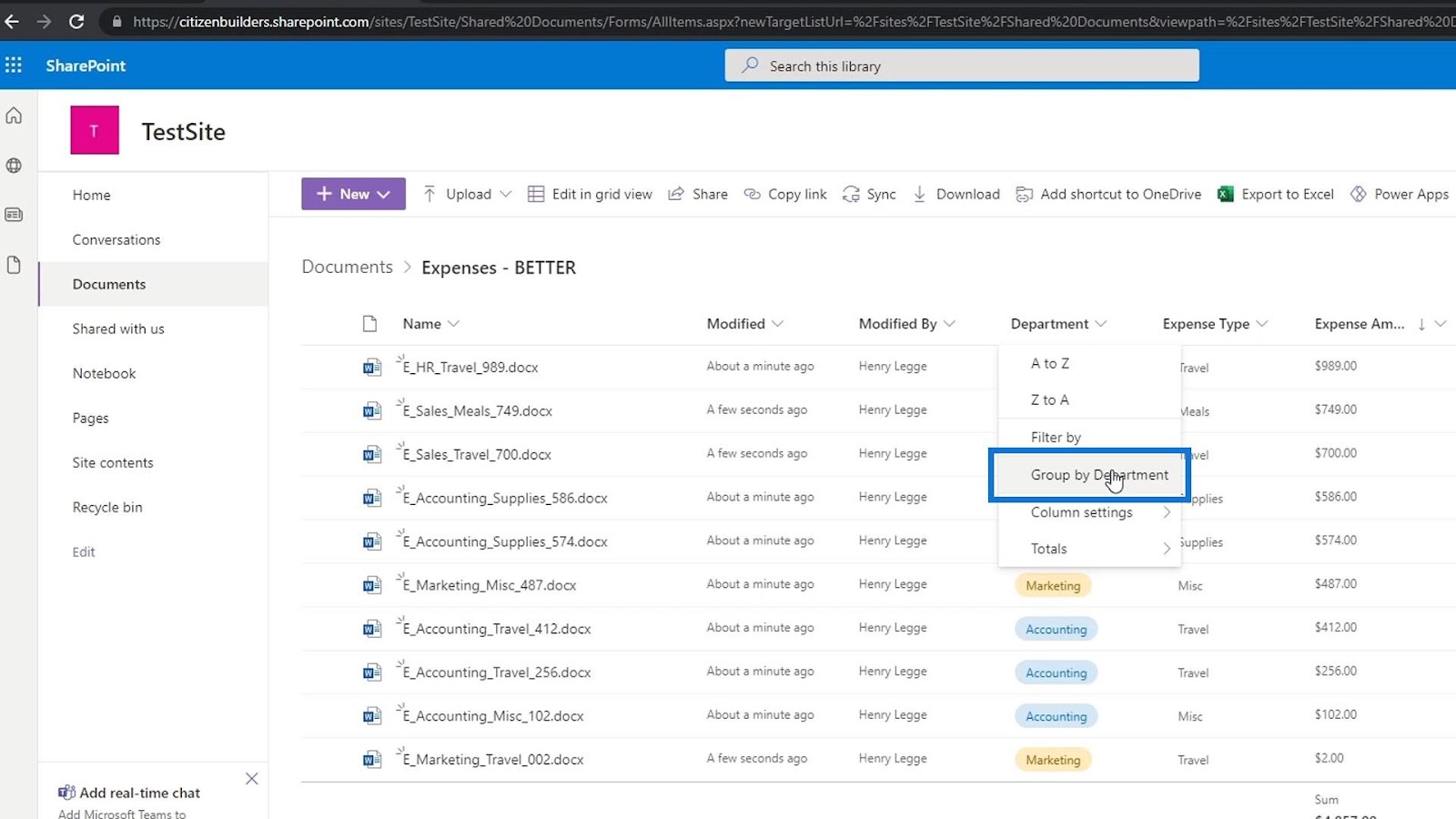Viewport: 1456px width, 819px height.
Task: Click the globe icon in left rail
Action: pos(14,166)
